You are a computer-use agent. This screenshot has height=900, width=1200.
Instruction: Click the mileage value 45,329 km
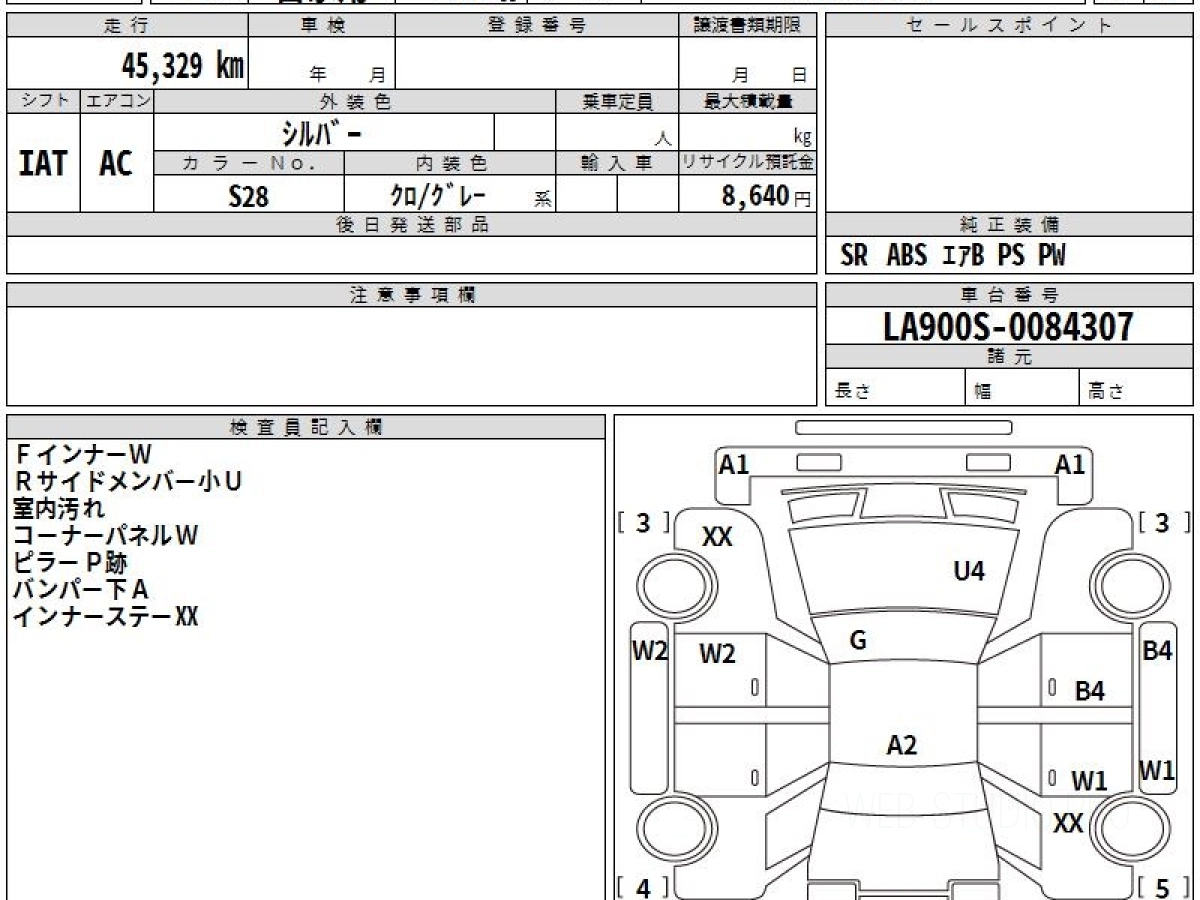click(182, 67)
